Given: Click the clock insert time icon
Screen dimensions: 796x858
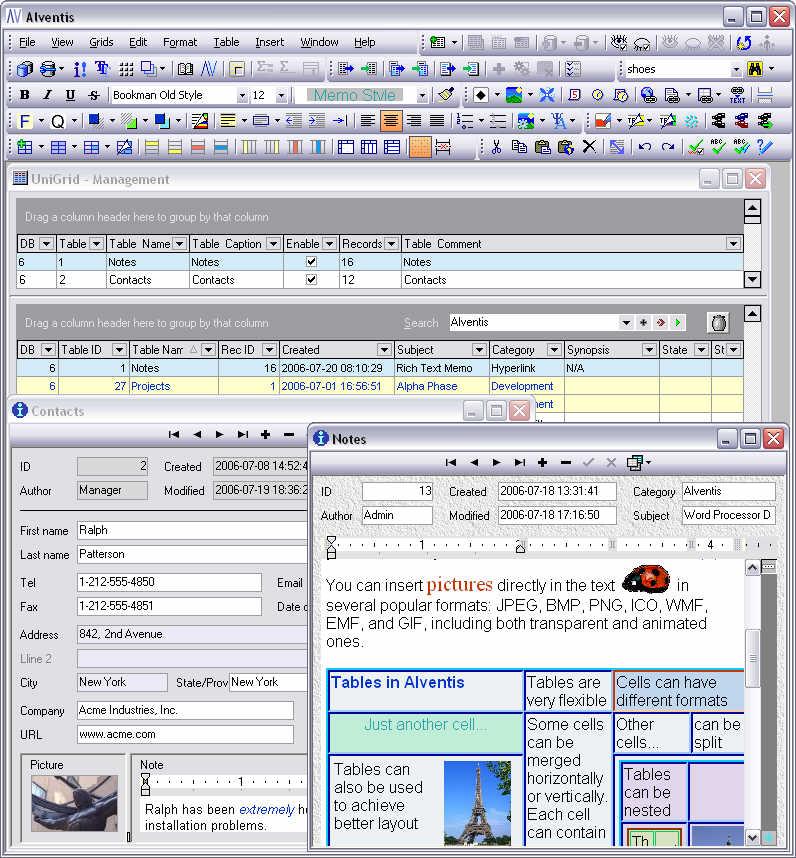Looking at the screenshot, I should (x=597, y=95).
